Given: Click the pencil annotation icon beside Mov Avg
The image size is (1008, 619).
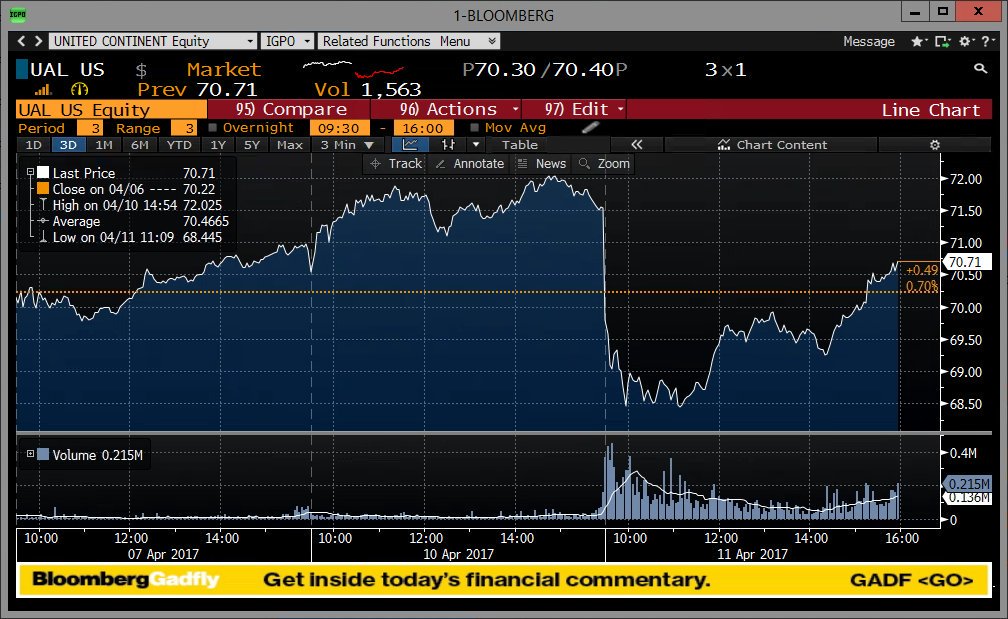Looking at the screenshot, I should pos(590,127).
